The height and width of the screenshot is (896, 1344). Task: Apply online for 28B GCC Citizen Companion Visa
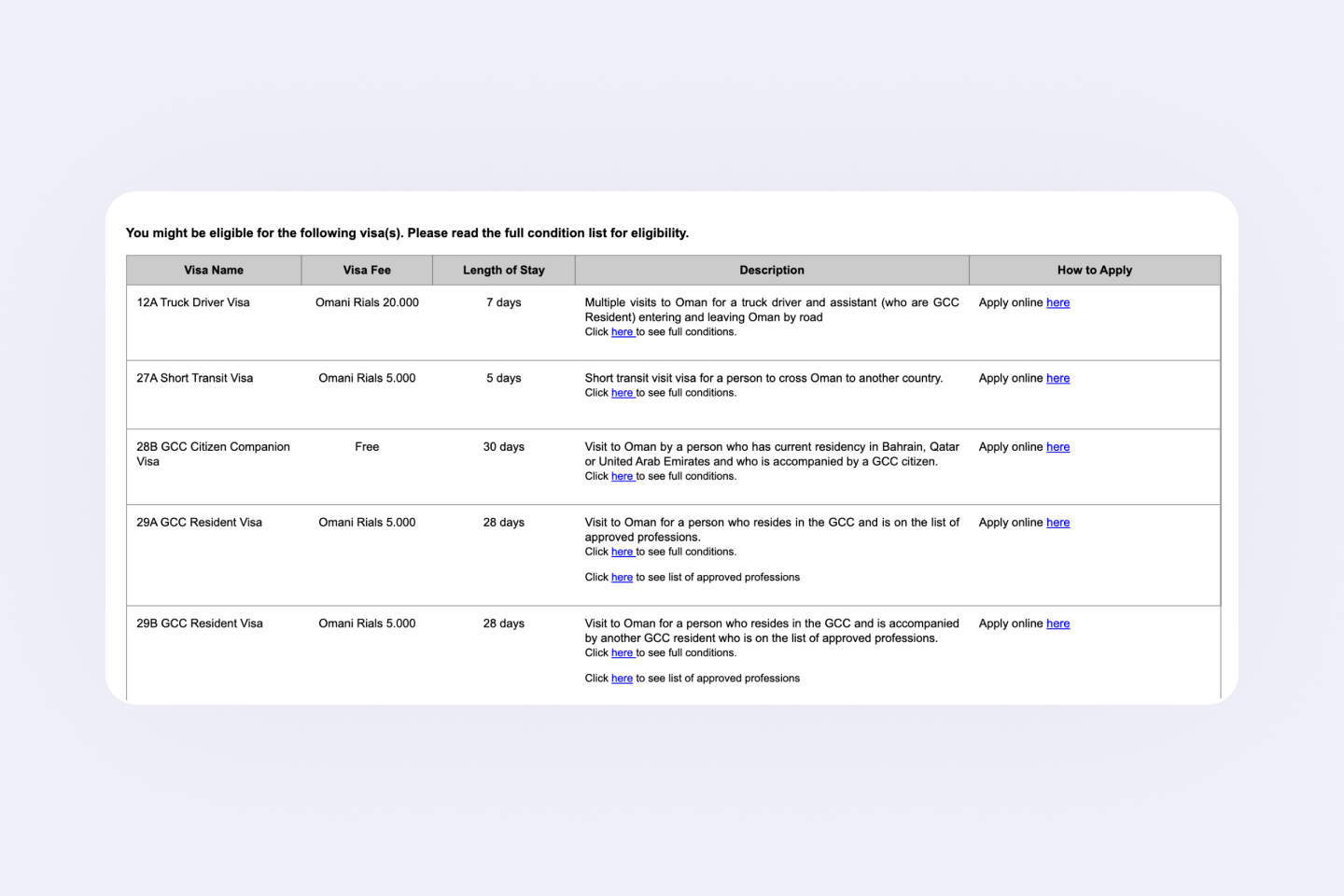point(1057,447)
